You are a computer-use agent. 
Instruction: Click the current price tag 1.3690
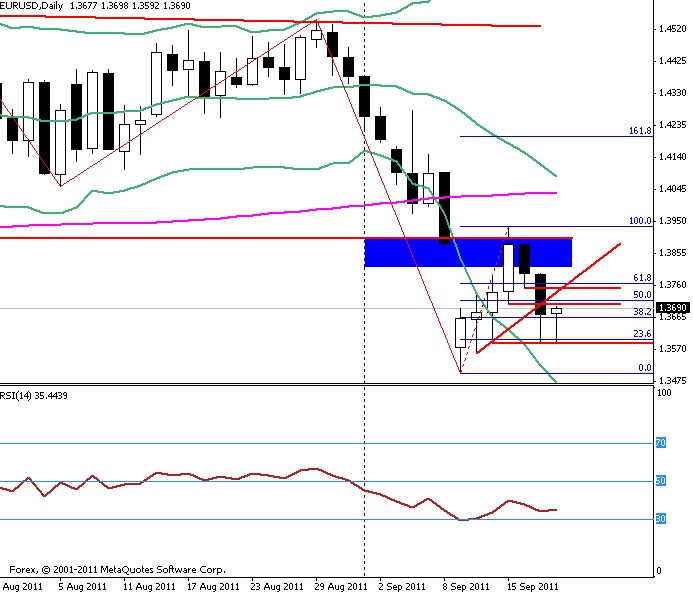(x=672, y=307)
